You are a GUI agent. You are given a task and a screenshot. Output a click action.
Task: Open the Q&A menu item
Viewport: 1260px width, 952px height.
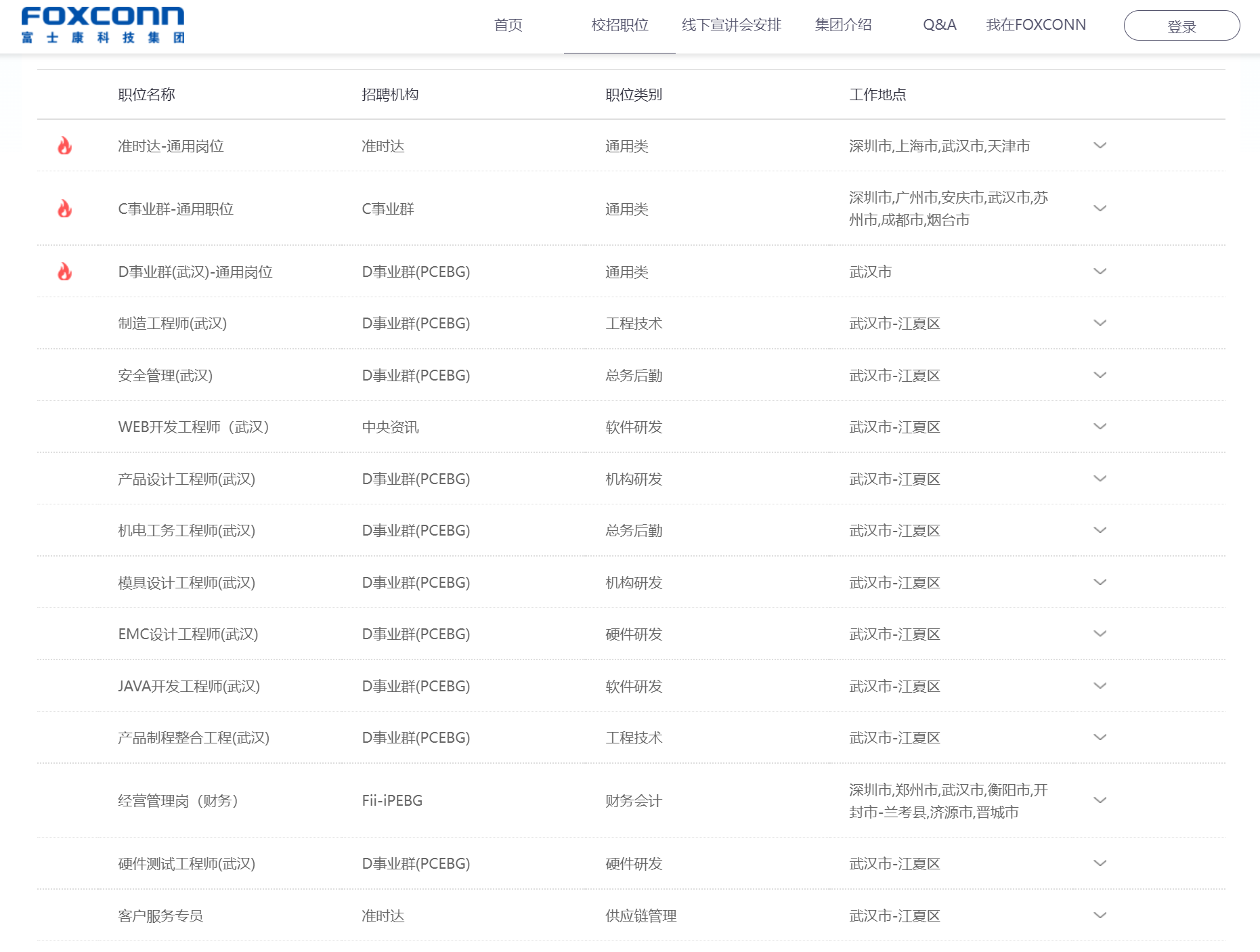939,25
